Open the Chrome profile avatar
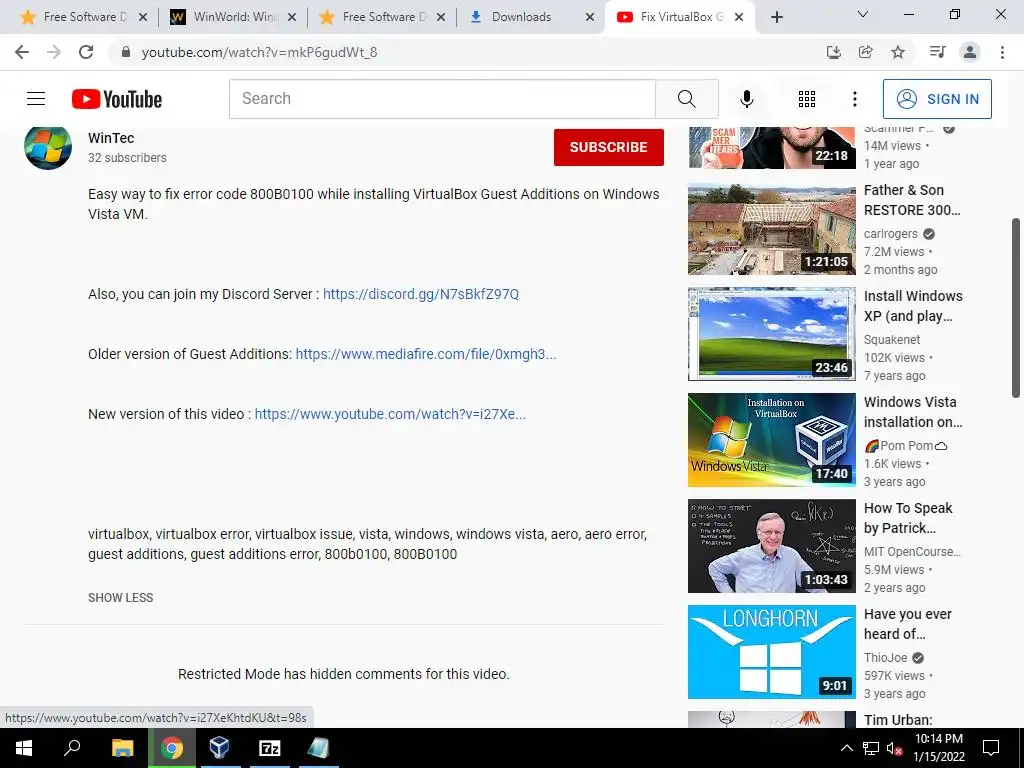 coord(970,52)
